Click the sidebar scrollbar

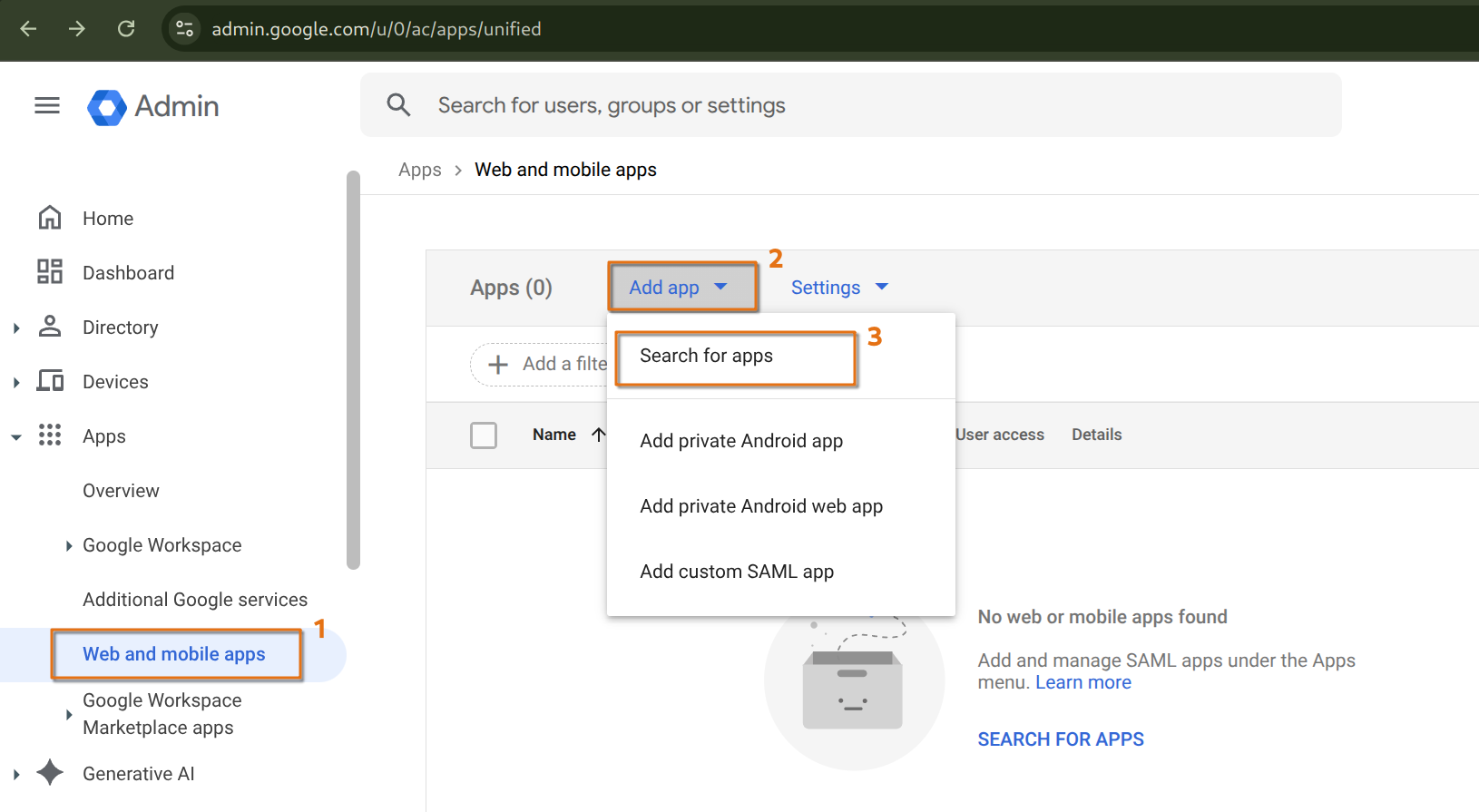(354, 370)
